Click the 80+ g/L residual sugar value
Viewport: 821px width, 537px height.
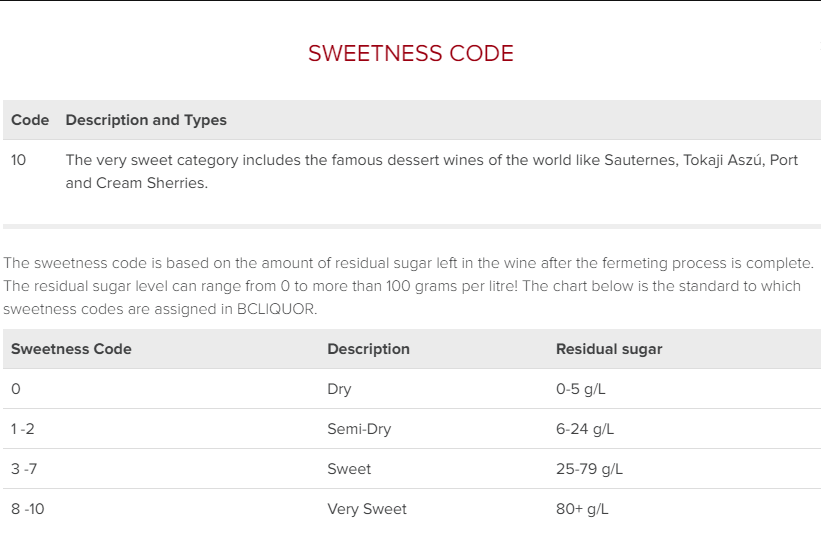pyautogui.click(x=582, y=509)
